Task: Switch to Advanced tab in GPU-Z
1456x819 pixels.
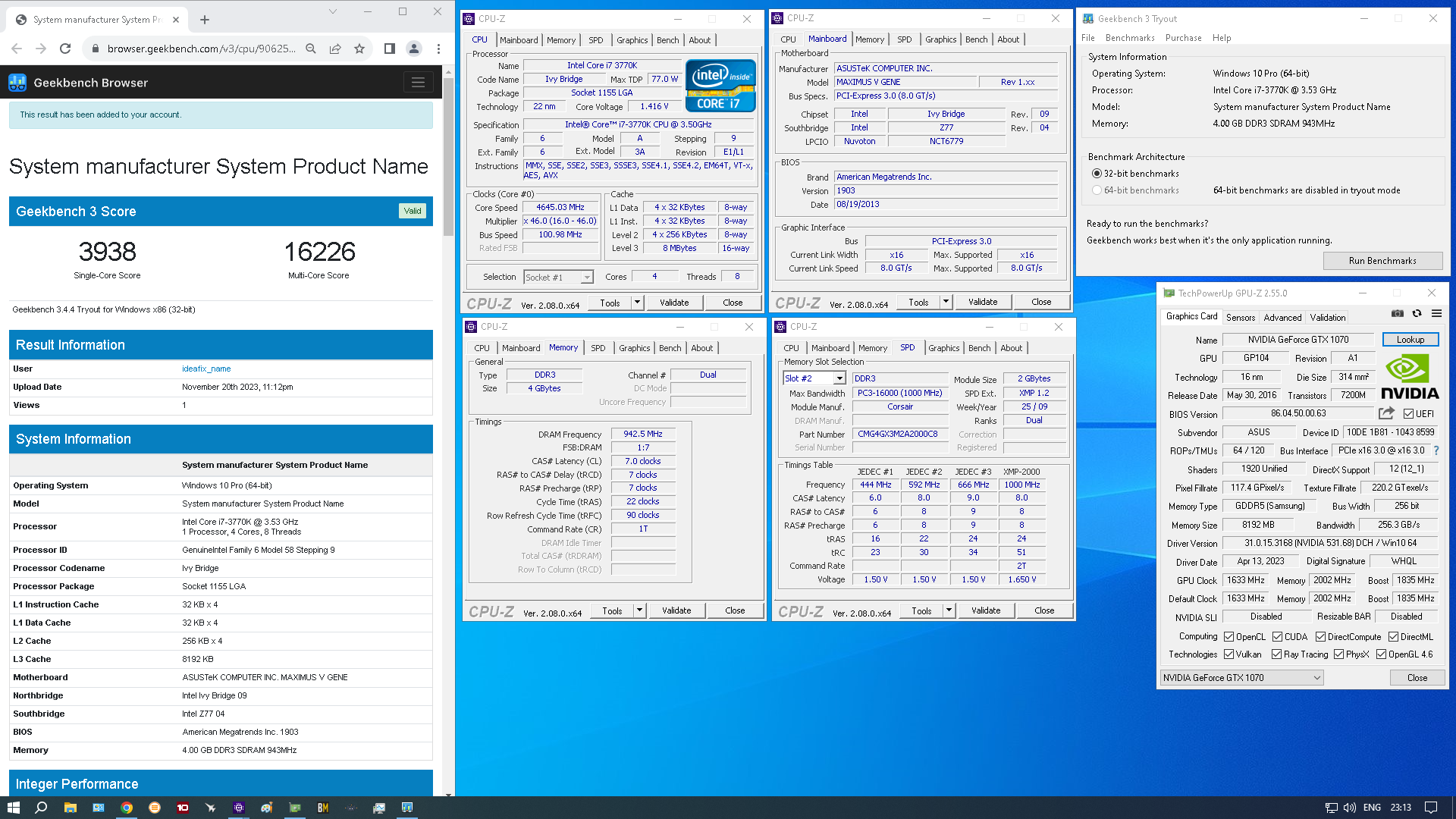Action: tap(1282, 318)
